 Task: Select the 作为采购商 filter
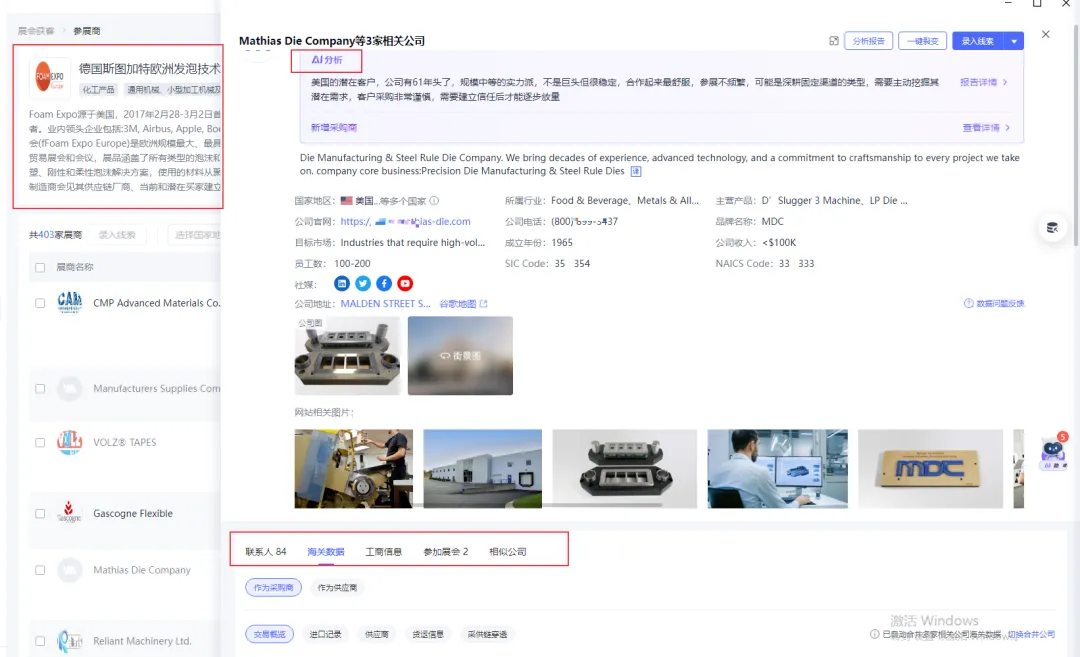pyautogui.click(x=273, y=587)
